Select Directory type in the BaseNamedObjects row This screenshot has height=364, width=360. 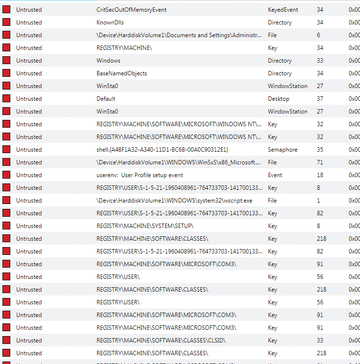(280, 73)
